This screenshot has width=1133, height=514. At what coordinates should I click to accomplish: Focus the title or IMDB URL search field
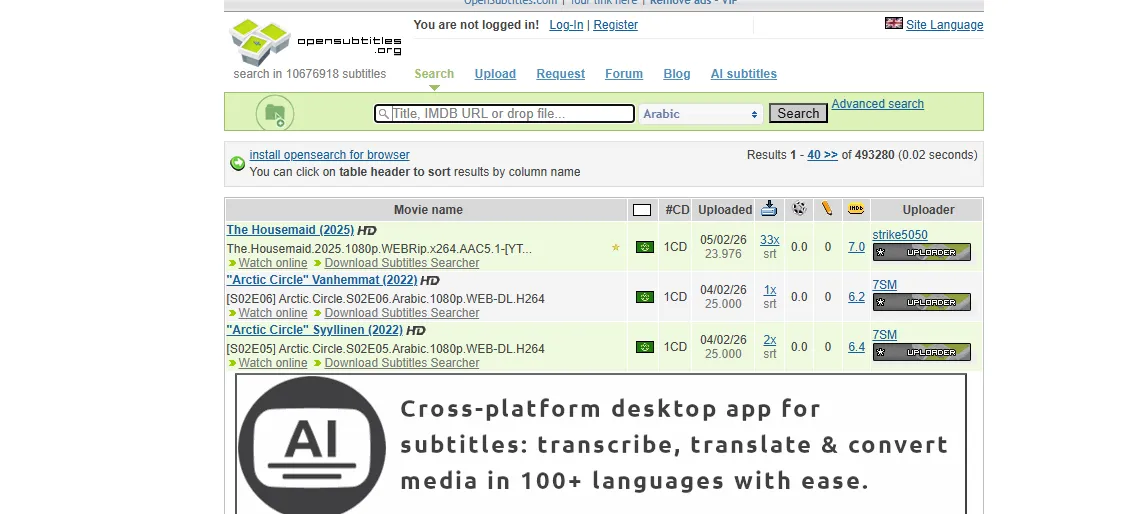[505, 114]
